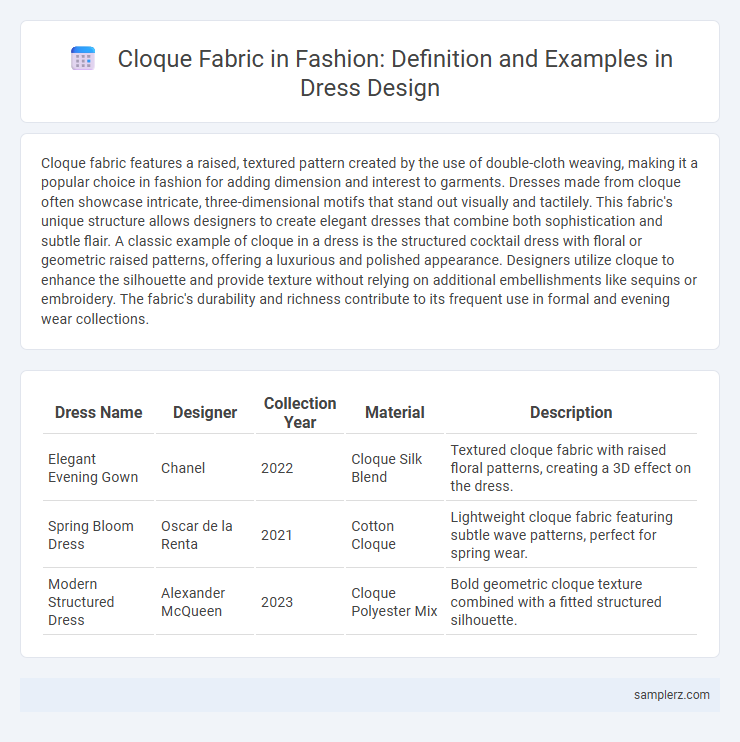Click the subtle wave patterns description cell
Viewport: 740px width, 742px height.
pyautogui.click(x=571, y=535)
